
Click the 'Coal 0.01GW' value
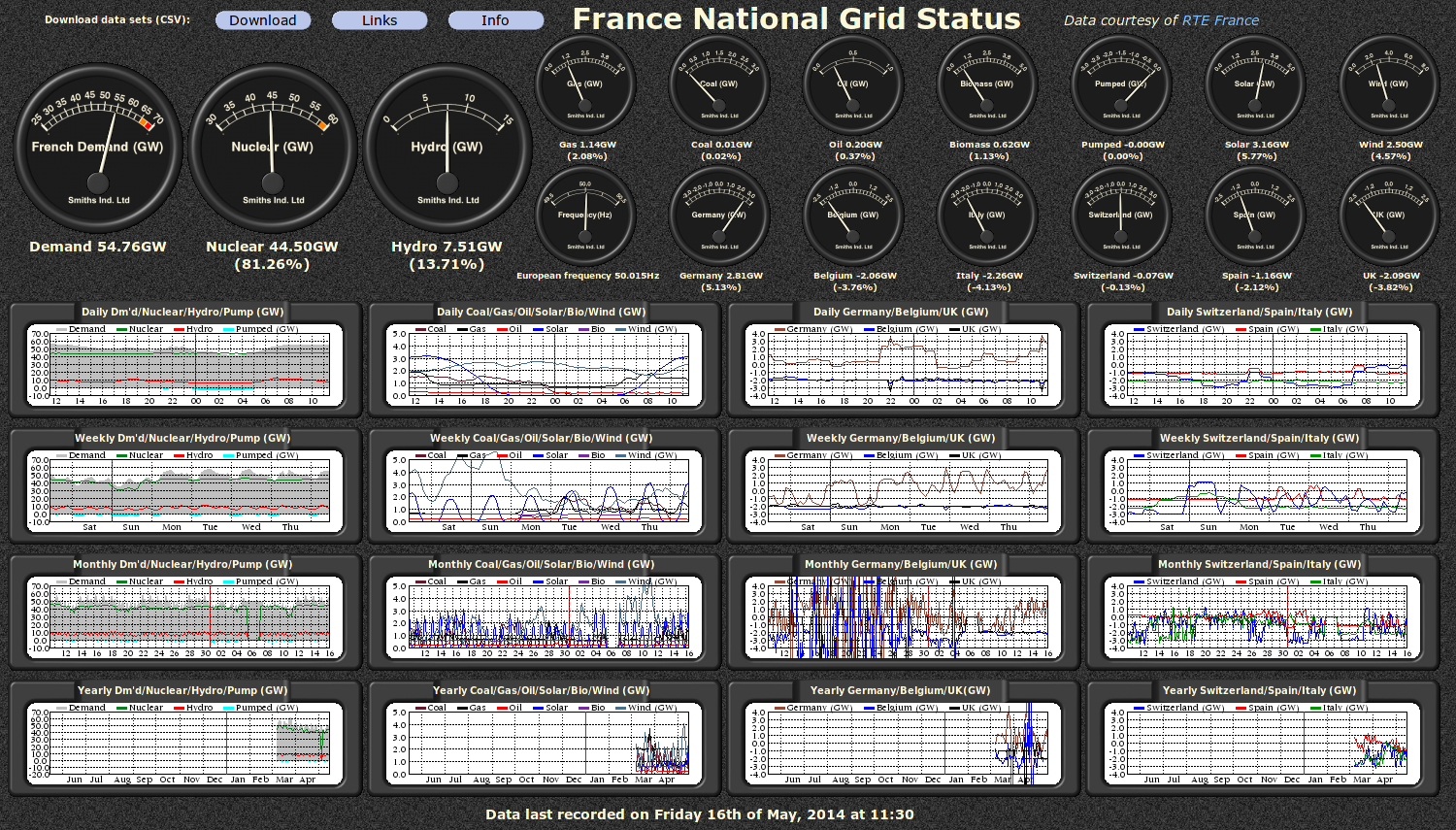click(x=721, y=145)
